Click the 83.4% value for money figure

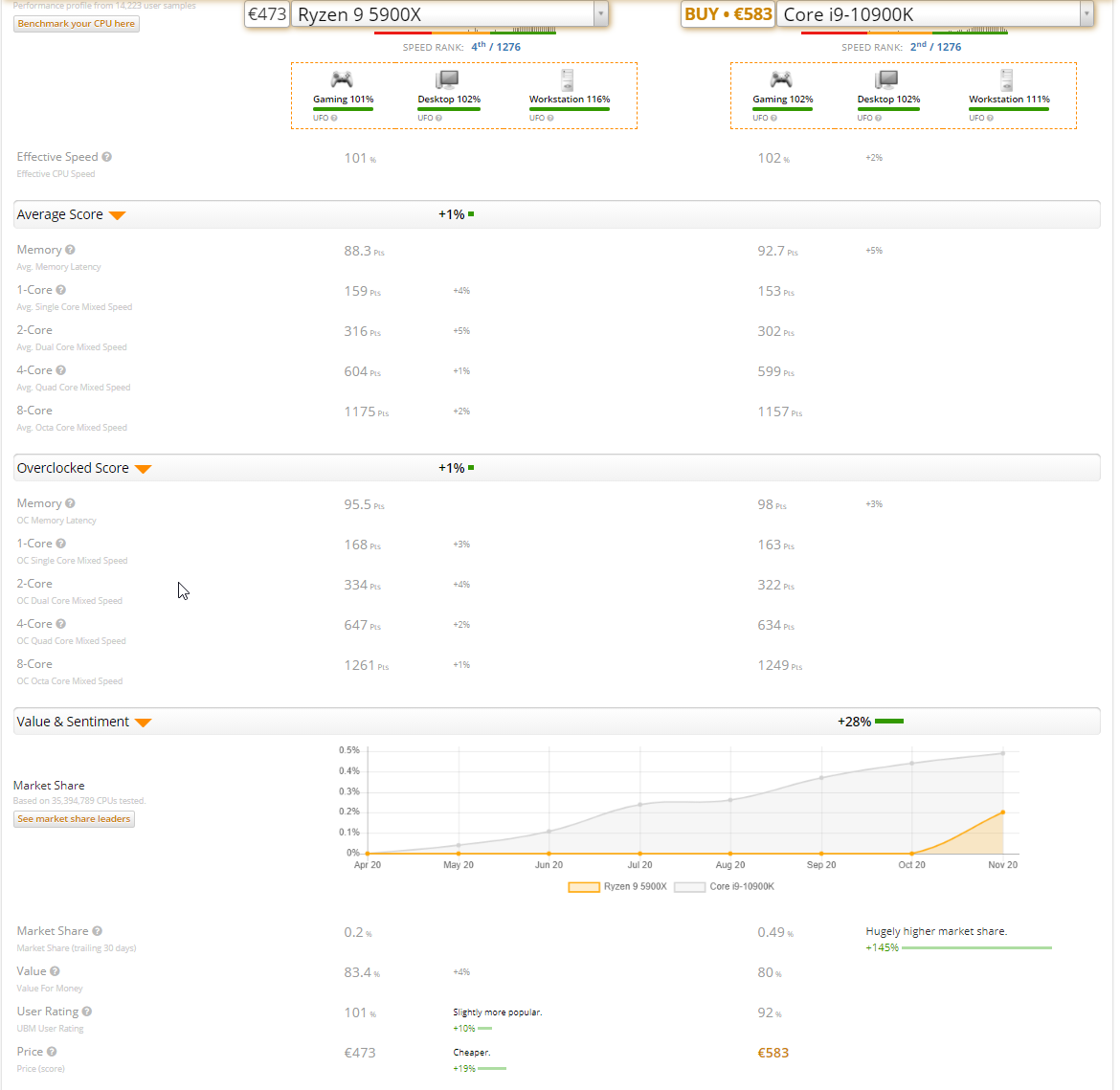pyautogui.click(x=362, y=972)
